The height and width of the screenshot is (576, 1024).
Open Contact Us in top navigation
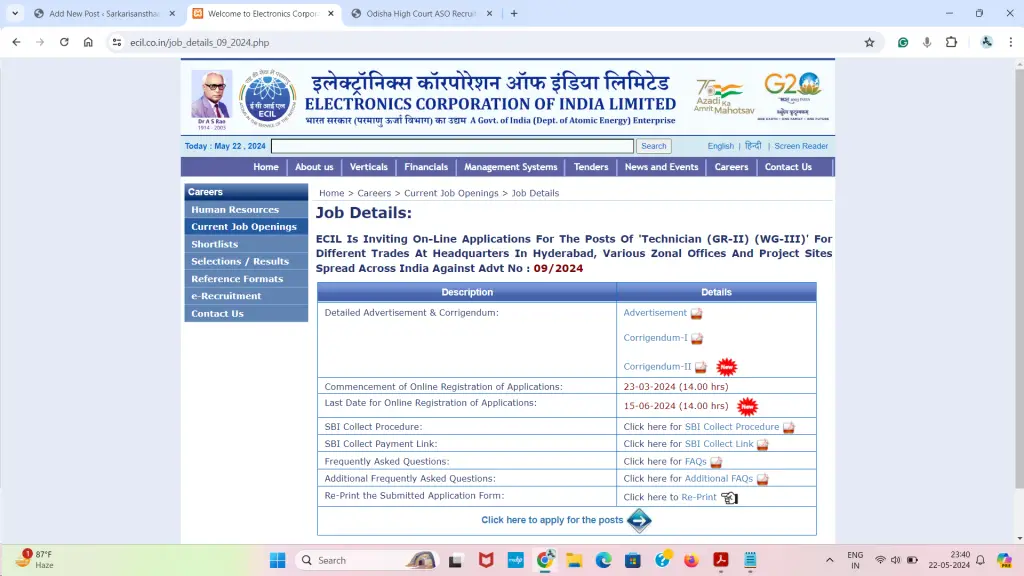pyautogui.click(x=788, y=167)
